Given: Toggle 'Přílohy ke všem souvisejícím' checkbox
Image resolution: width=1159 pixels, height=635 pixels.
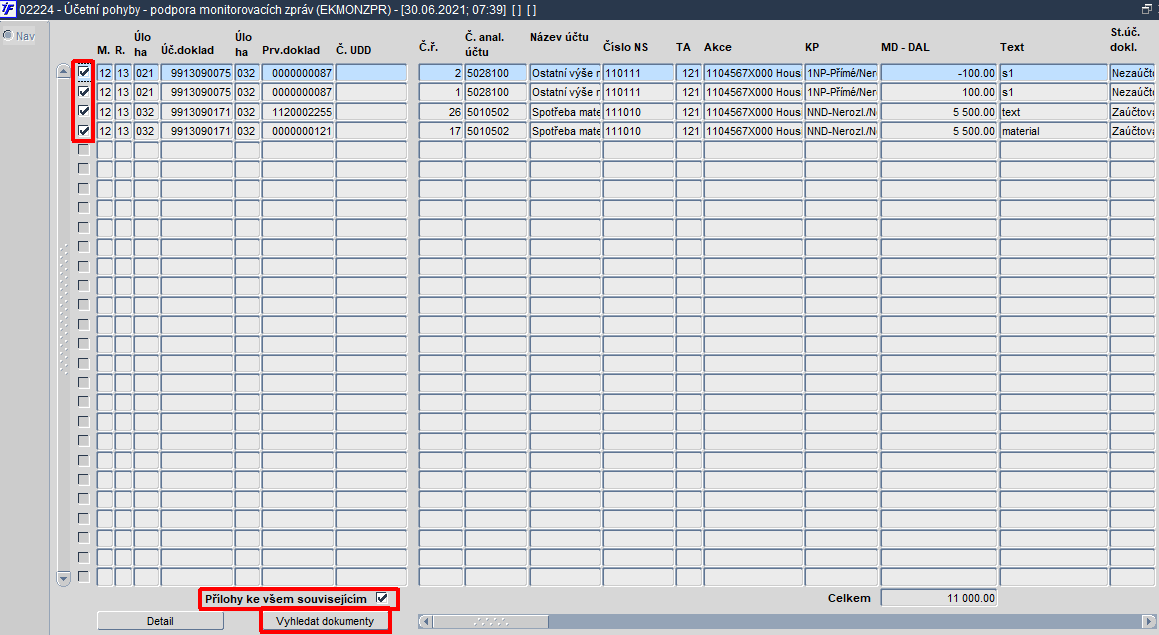Looking at the screenshot, I should 381,598.
